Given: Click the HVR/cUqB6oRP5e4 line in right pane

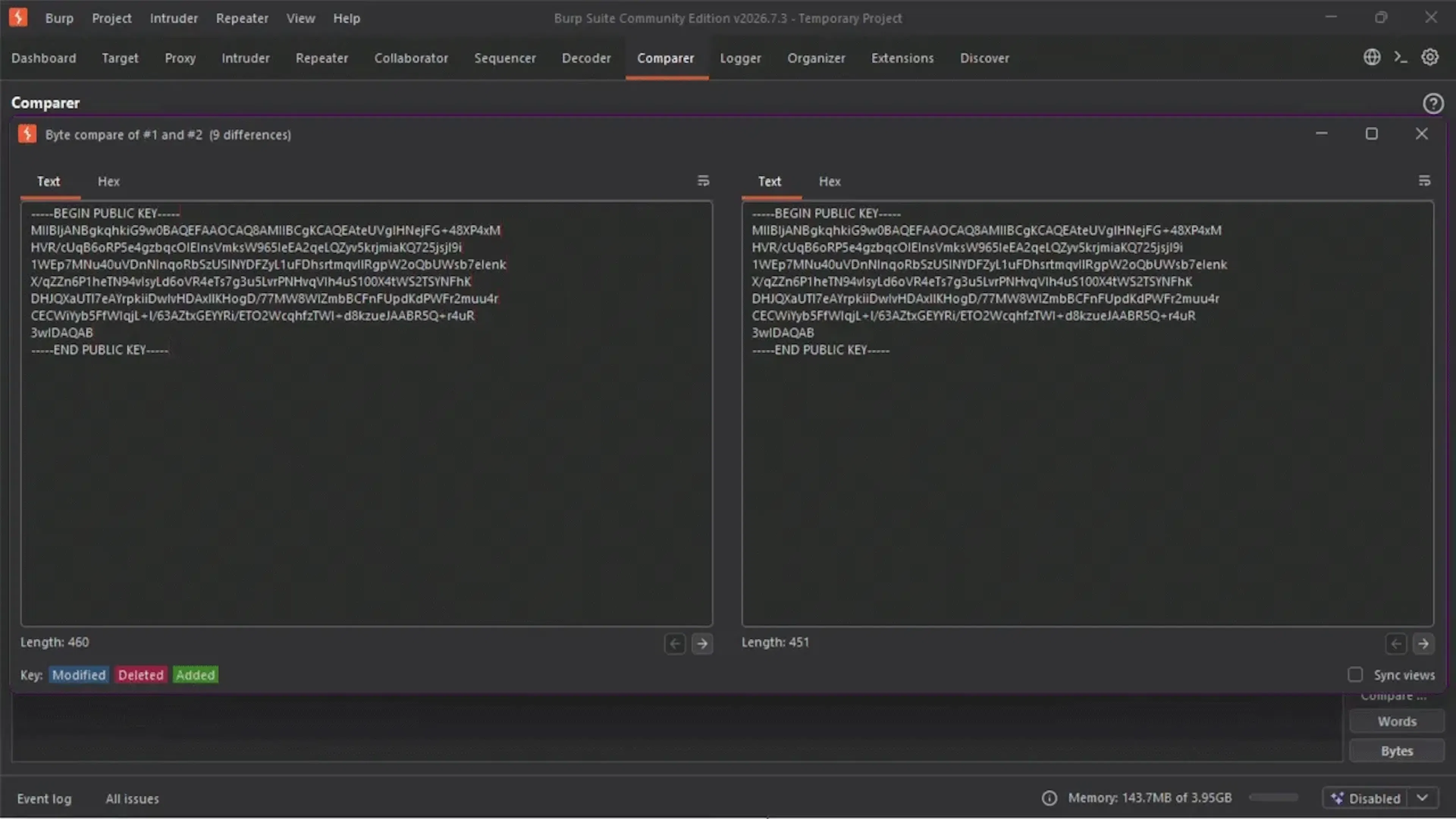Looking at the screenshot, I should coord(967,248).
